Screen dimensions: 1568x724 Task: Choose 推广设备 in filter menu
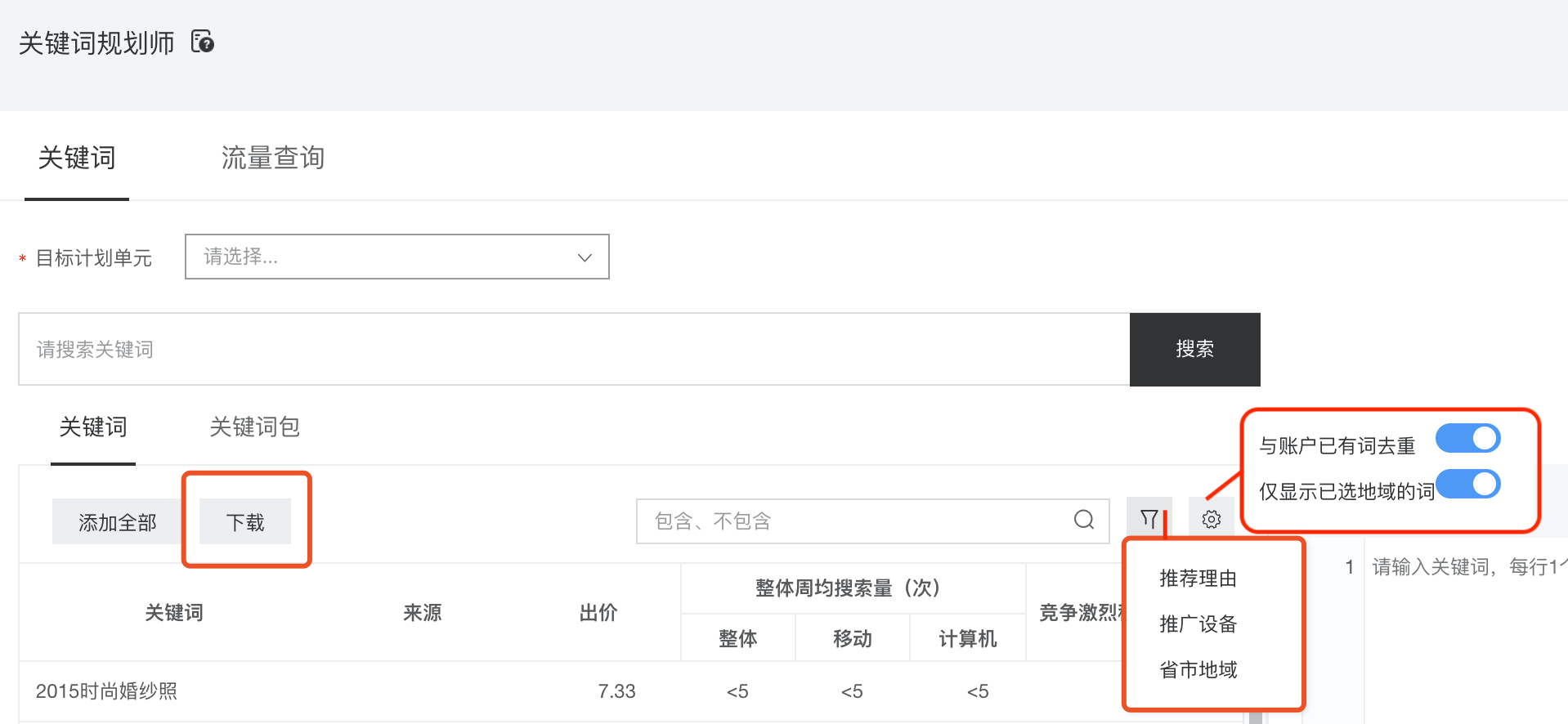coord(1198,624)
